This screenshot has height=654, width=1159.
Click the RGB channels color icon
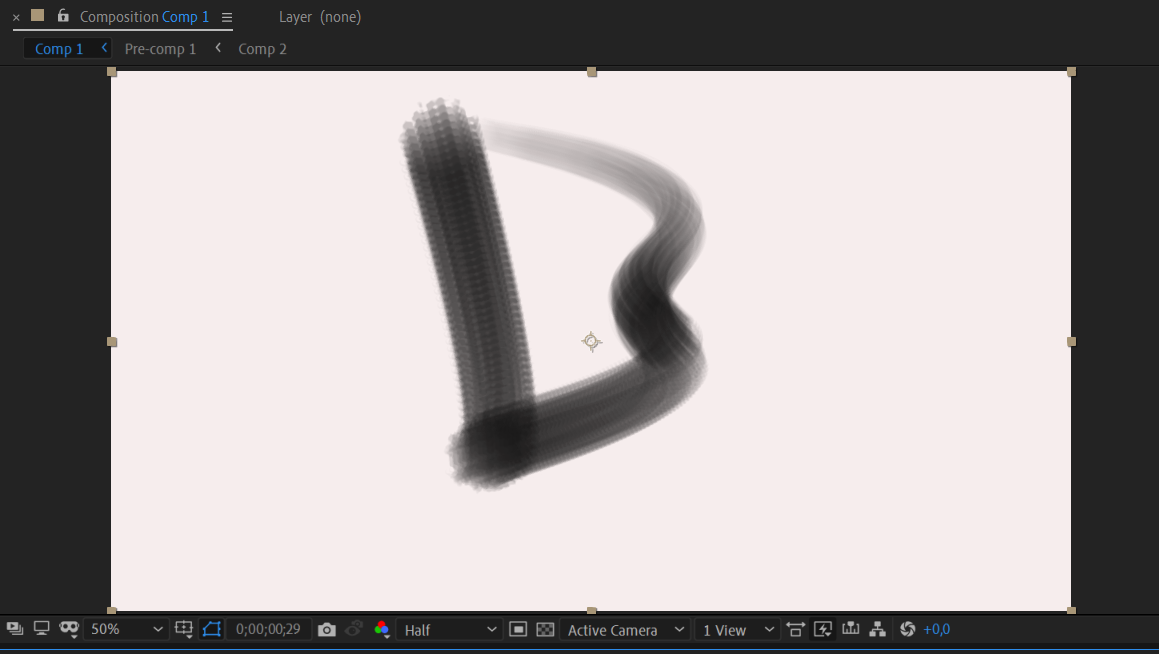pos(383,629)
